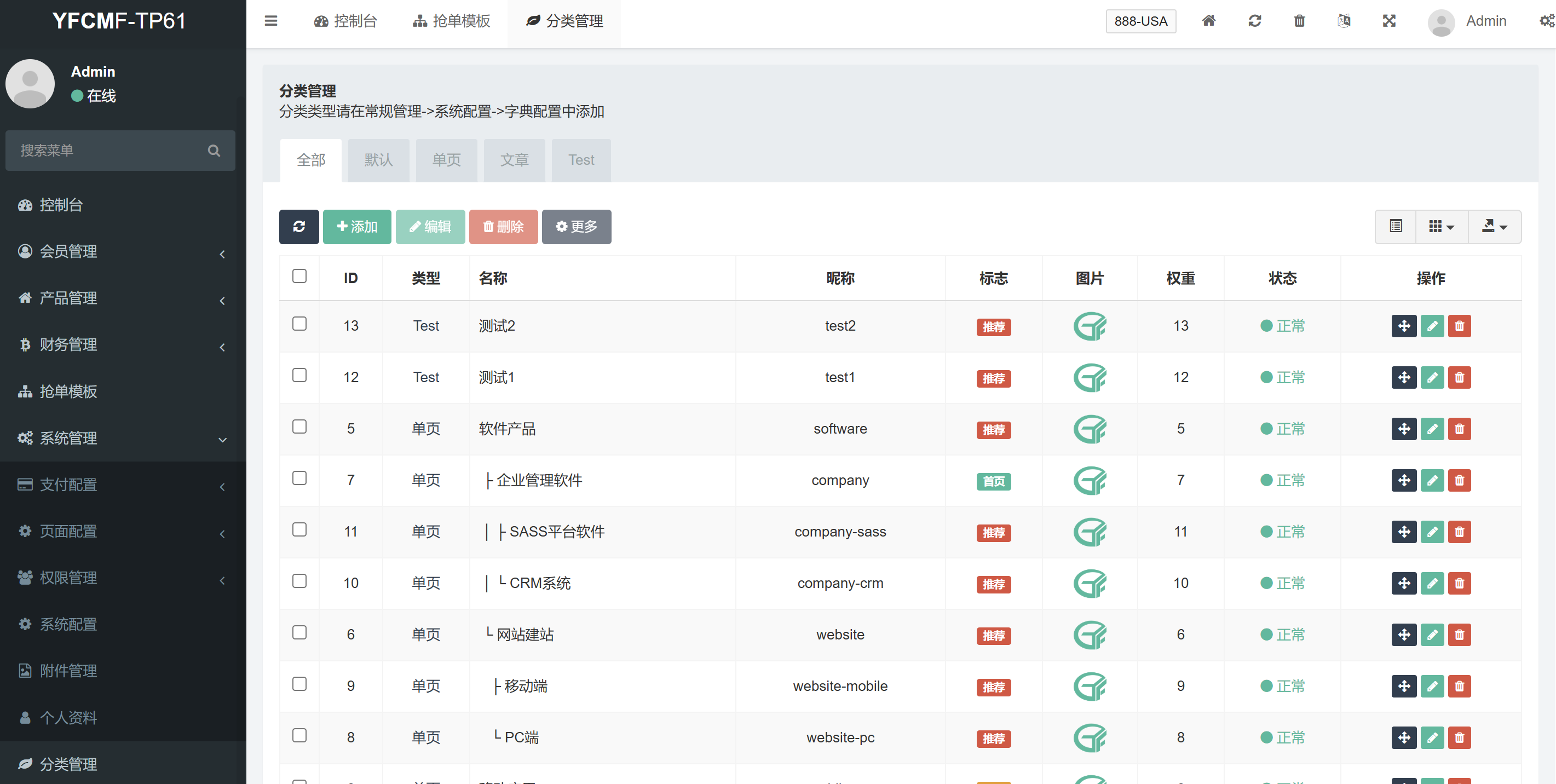Check the checkbox for row ID 13
Image resolution: width=1556 pixels, height=784 pixels.
click(299, 324)
